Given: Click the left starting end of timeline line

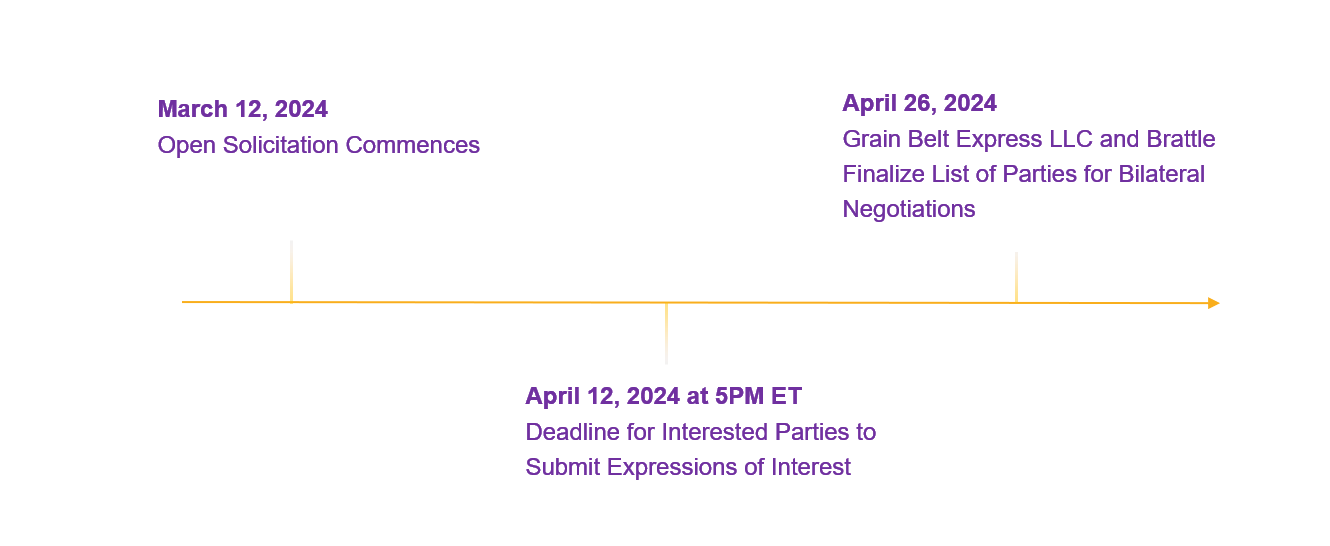Looking at the screenshot, I should tap(185, 301).
